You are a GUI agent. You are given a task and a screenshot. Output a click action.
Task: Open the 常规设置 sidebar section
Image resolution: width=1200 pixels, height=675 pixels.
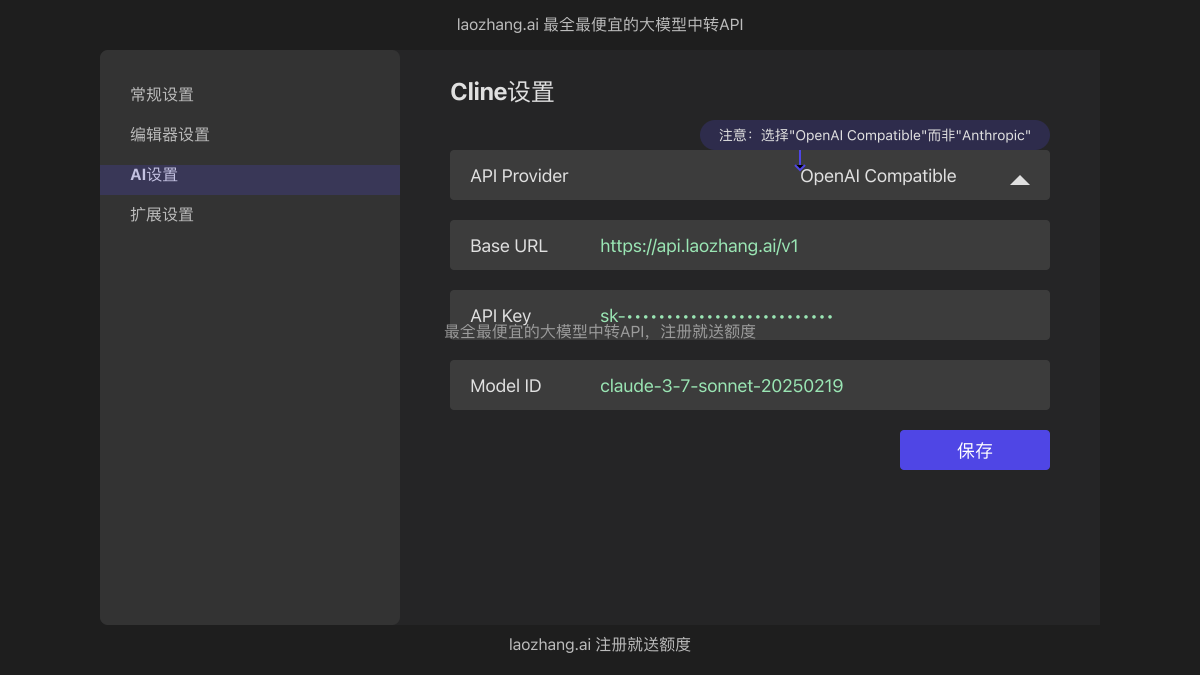pos(162,95)
